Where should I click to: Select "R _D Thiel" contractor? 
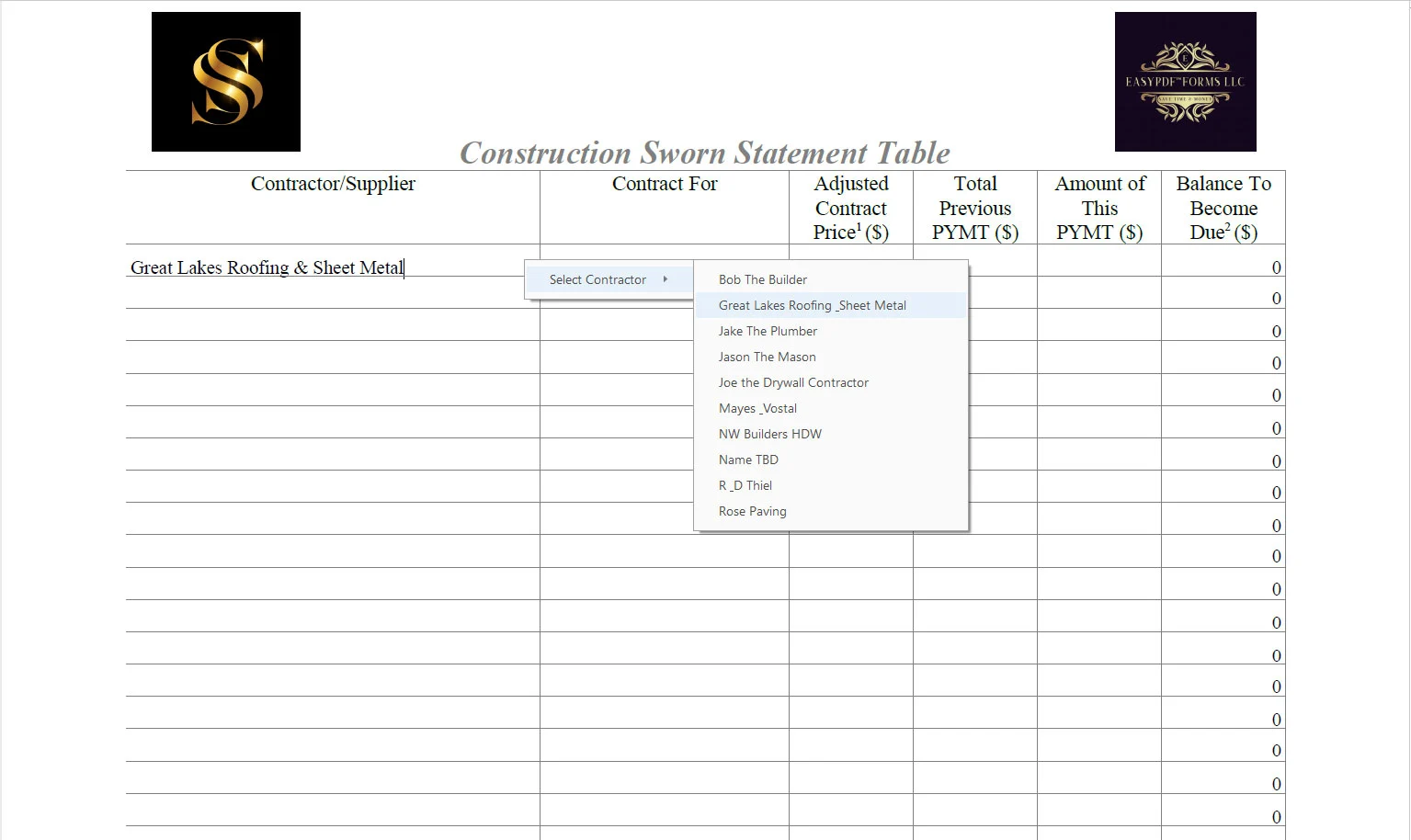[x=745, y=485]
